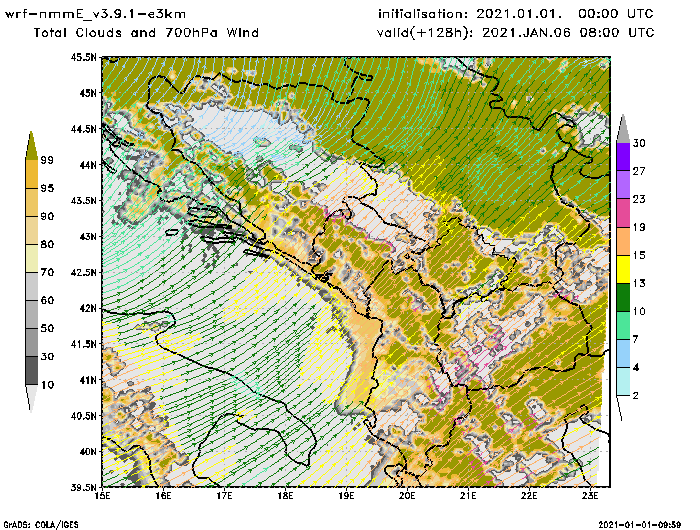700x530 pixels.
Task: Pick the light gray 60–70 cloud swatch
Action: [32, 287]
